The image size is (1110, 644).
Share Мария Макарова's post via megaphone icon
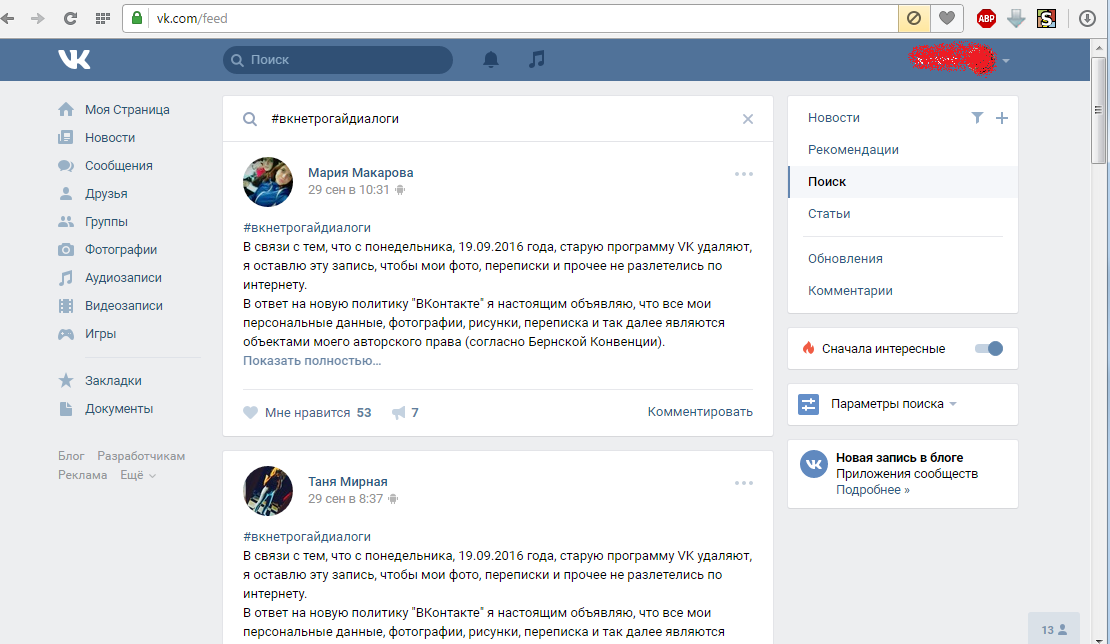coord(399,413)
